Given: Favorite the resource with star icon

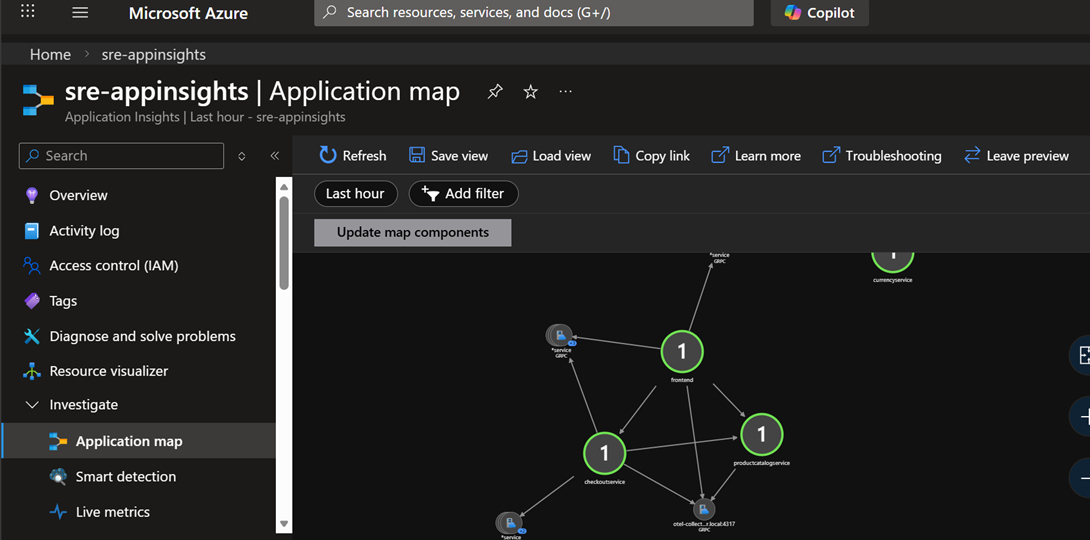Looking at the screenshot, I should coord(530,92).
